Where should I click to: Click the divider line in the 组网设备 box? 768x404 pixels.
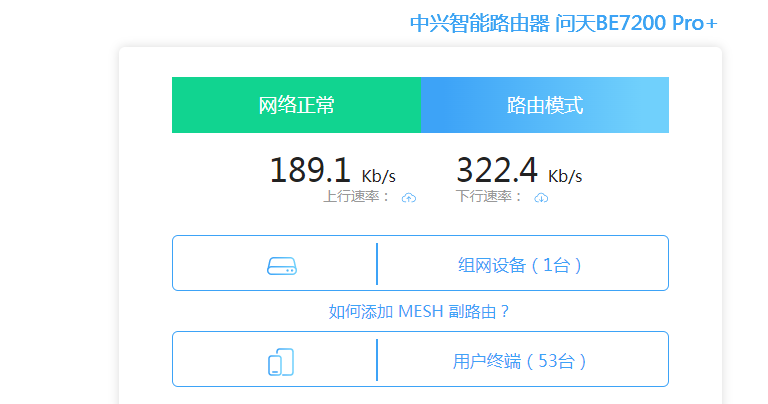point(377,263)
